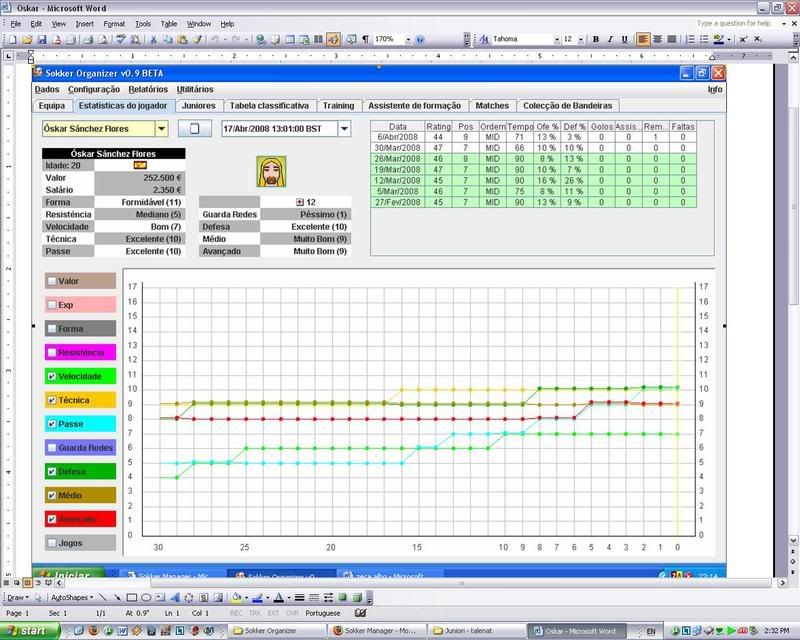Screen dimensions: 800x640
Task: Open the Insert menu
Action: pos(84,23)
